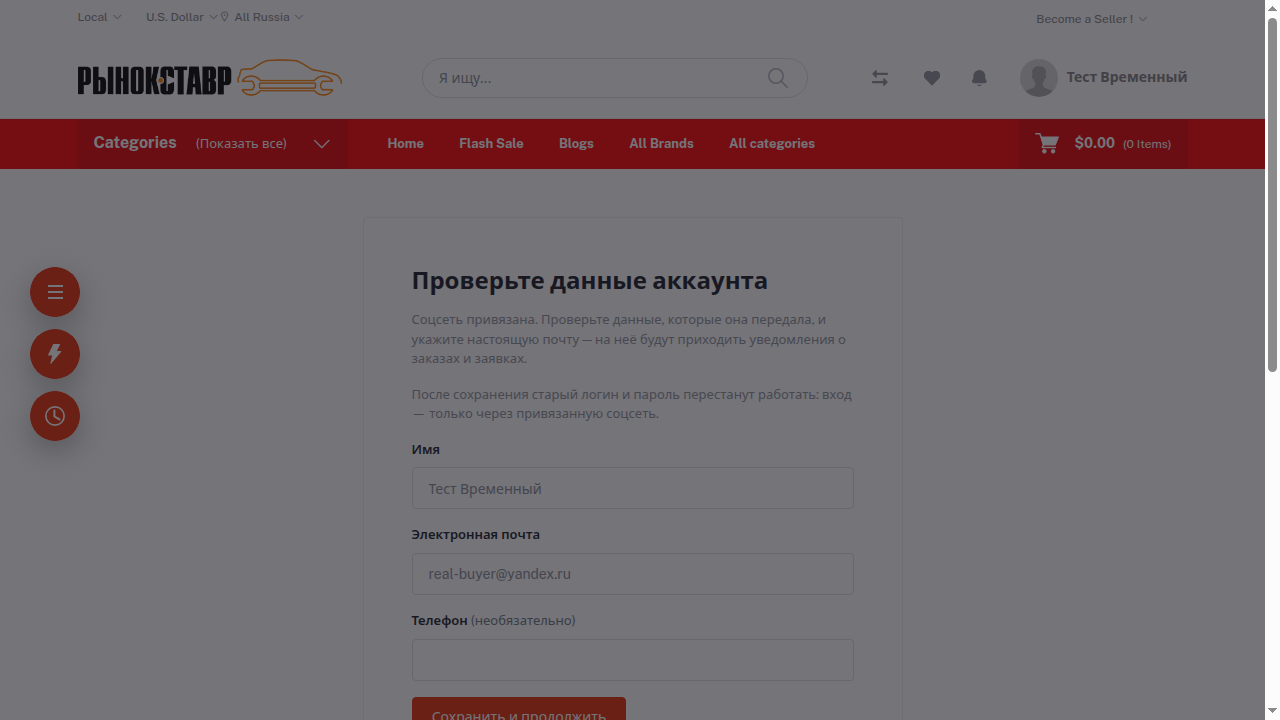Open the shopping cart icon
1280x720 pixels.
pos(1047,143)
